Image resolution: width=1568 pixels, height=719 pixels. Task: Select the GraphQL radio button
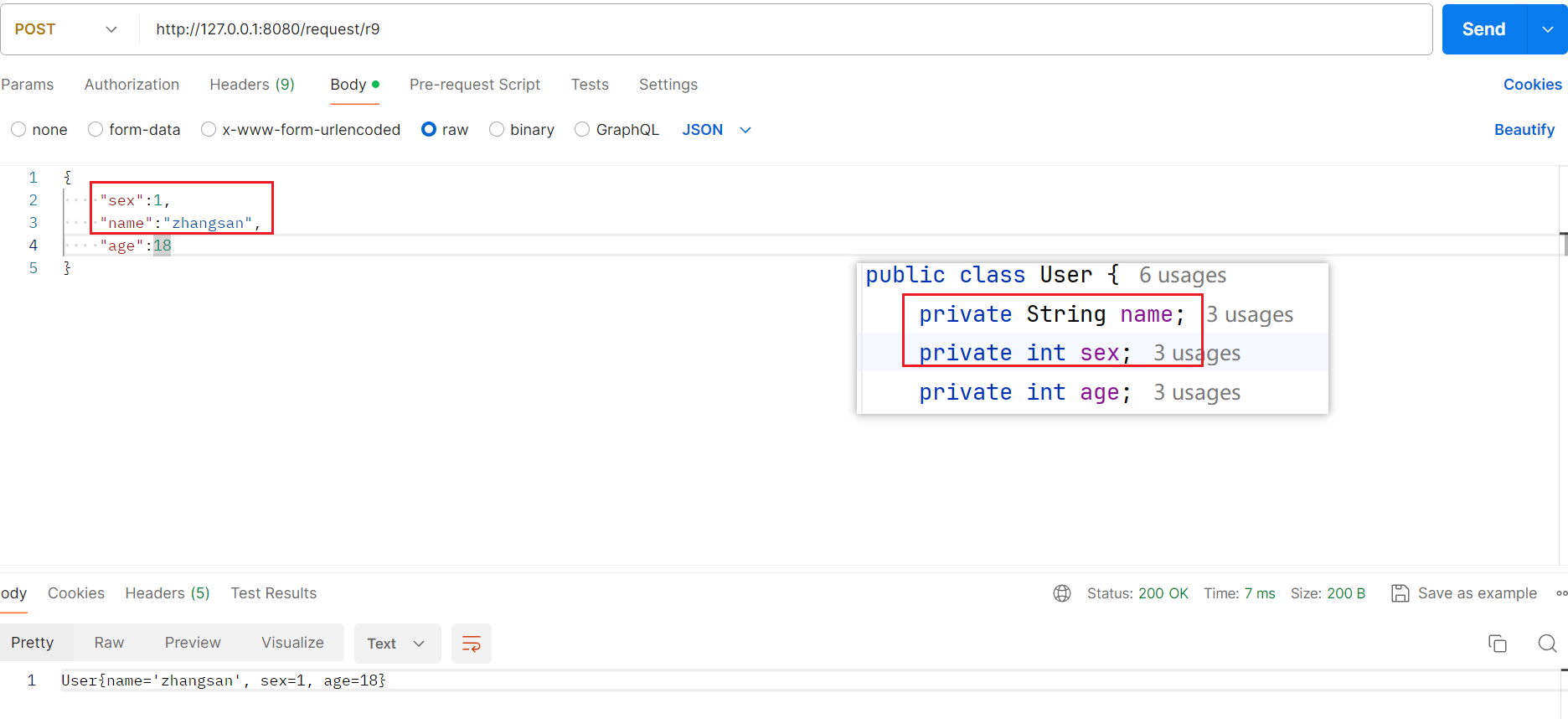click(582, 129)
